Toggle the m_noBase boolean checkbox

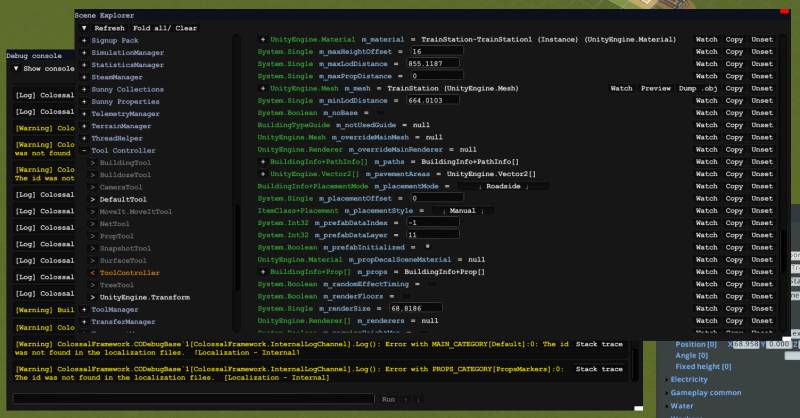[x=380, y=113]
